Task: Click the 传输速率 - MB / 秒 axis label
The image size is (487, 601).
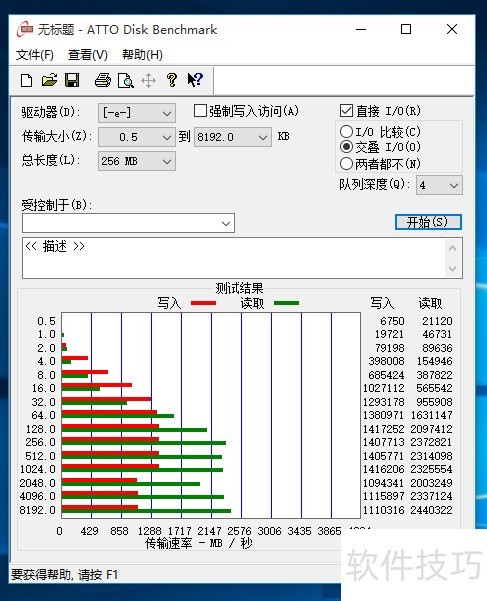Action: [198, 543]
